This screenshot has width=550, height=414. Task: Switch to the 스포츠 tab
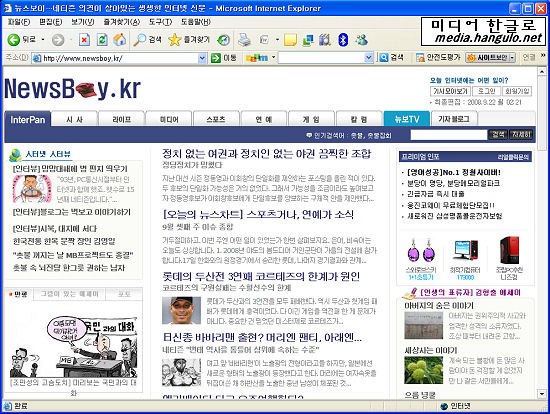(216, 119)
